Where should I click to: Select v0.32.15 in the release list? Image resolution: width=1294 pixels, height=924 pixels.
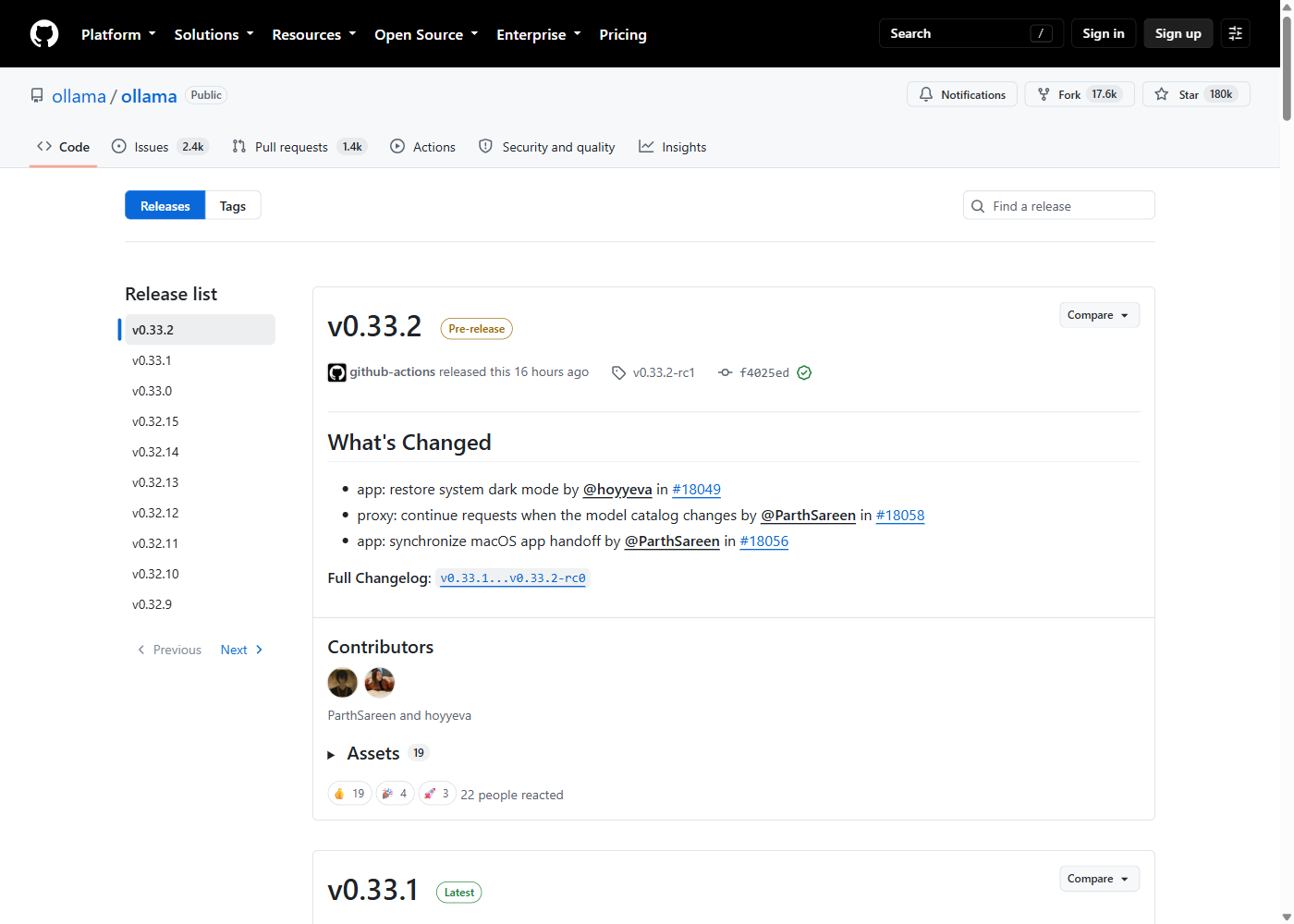click(200, 421)
